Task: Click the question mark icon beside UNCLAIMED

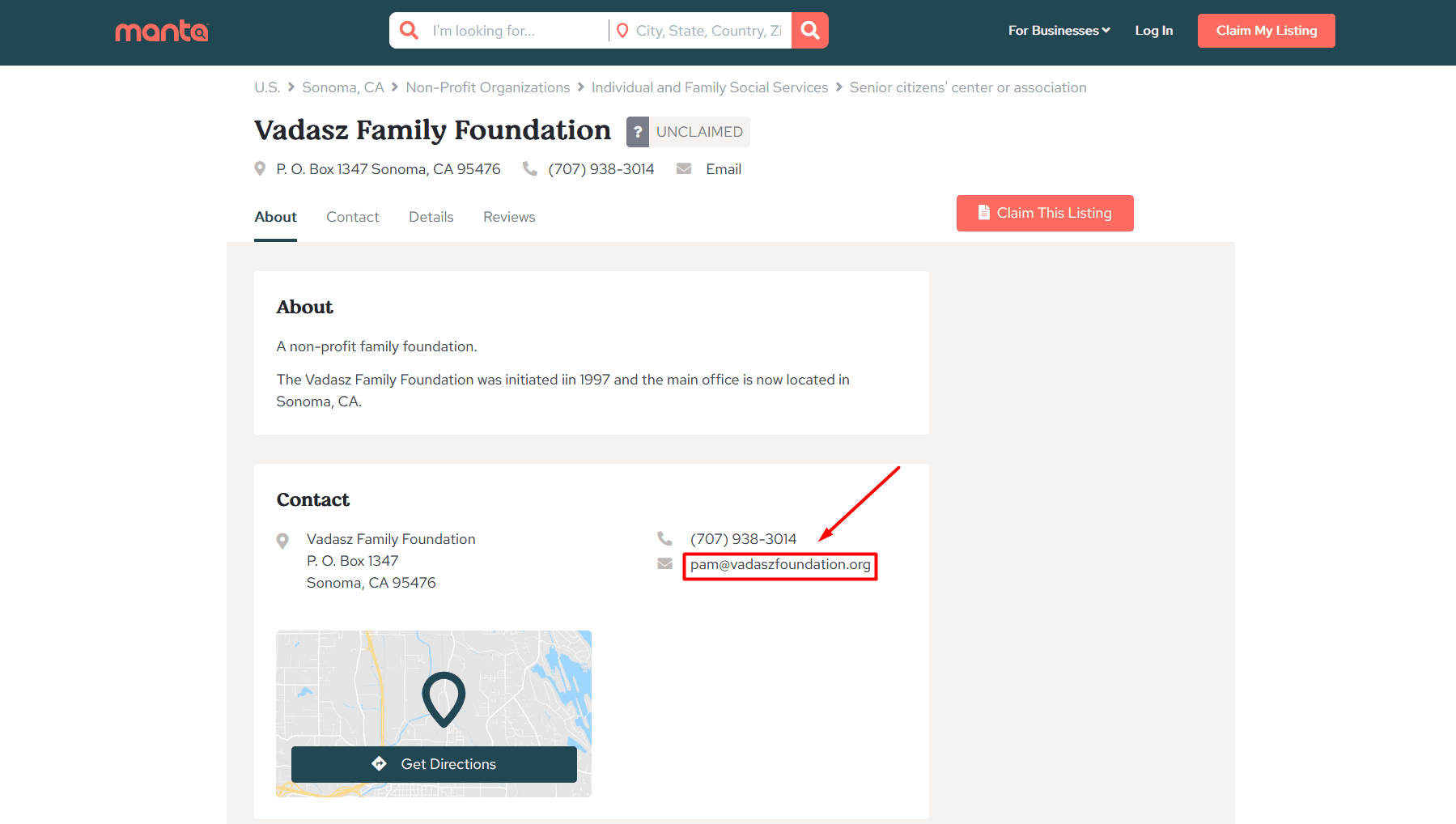Action: [638, 132]
